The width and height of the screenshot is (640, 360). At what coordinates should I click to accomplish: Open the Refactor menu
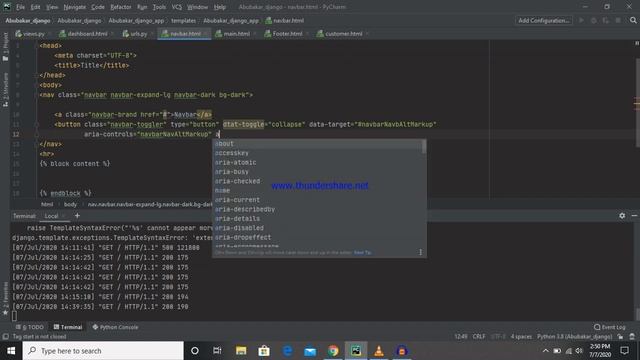121,7
